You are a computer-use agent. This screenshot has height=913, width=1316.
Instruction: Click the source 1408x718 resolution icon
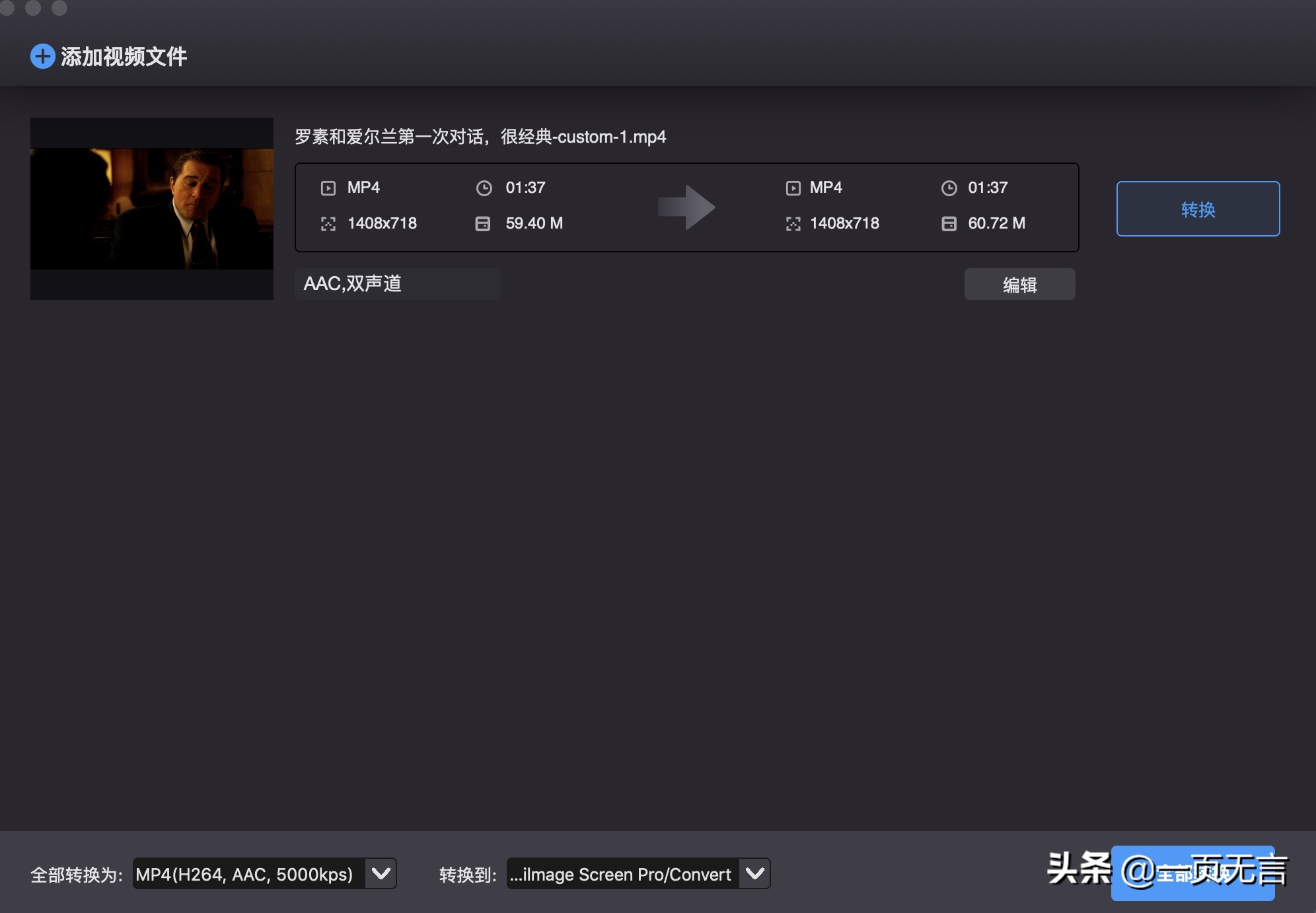(328, 223)
